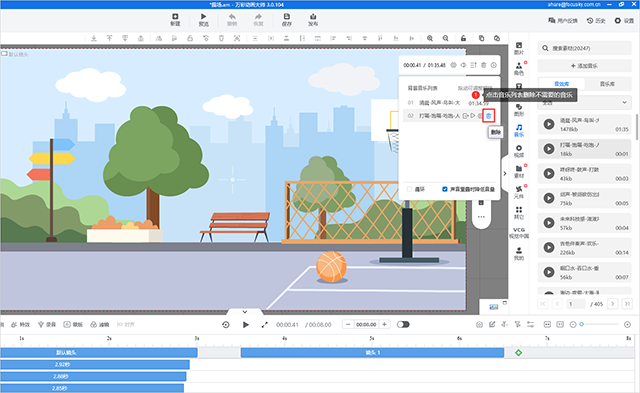Enable the 循环 loop checkbox

(409, 189)
